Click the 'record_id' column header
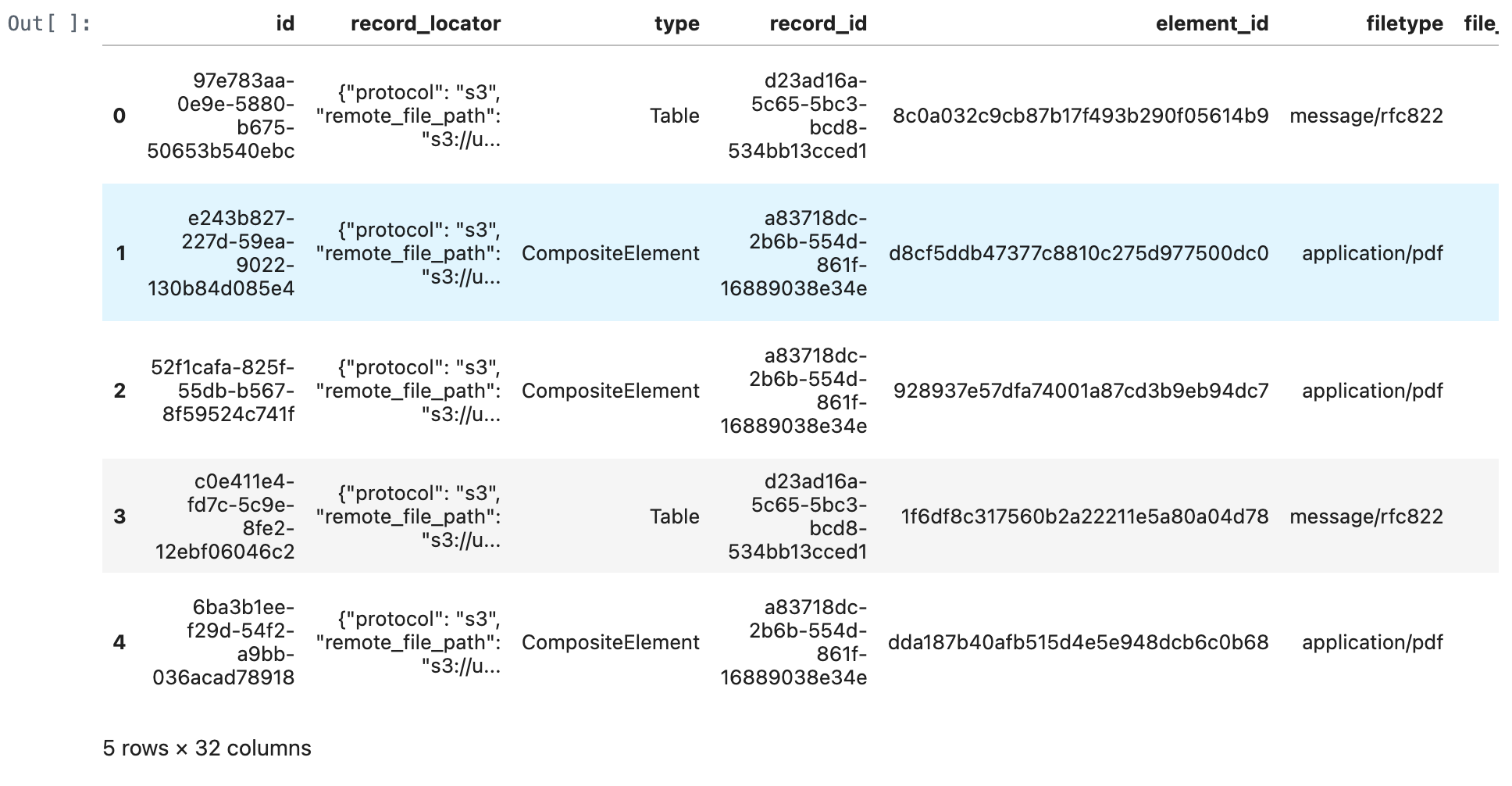 point(818,23)
